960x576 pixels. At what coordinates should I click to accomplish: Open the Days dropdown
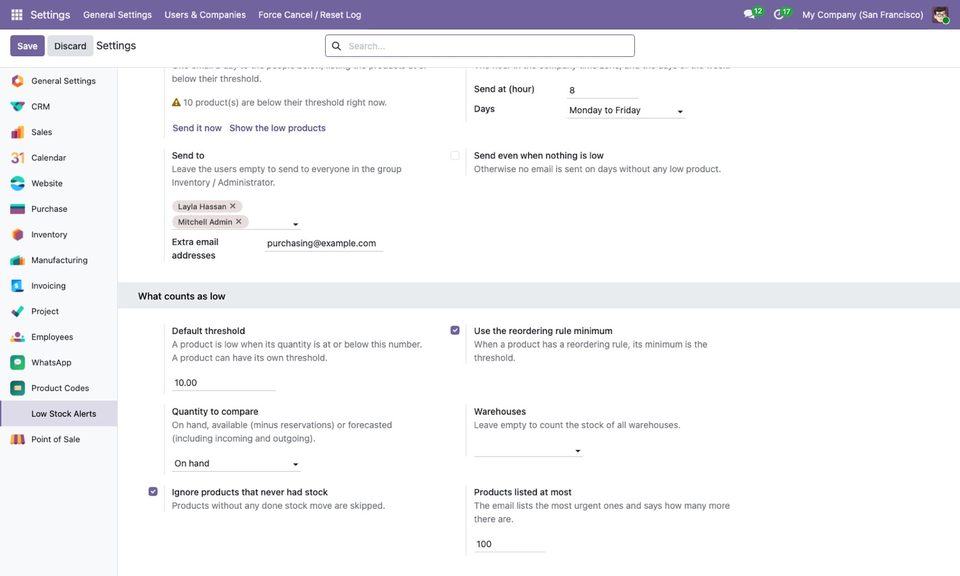(626, 110)
